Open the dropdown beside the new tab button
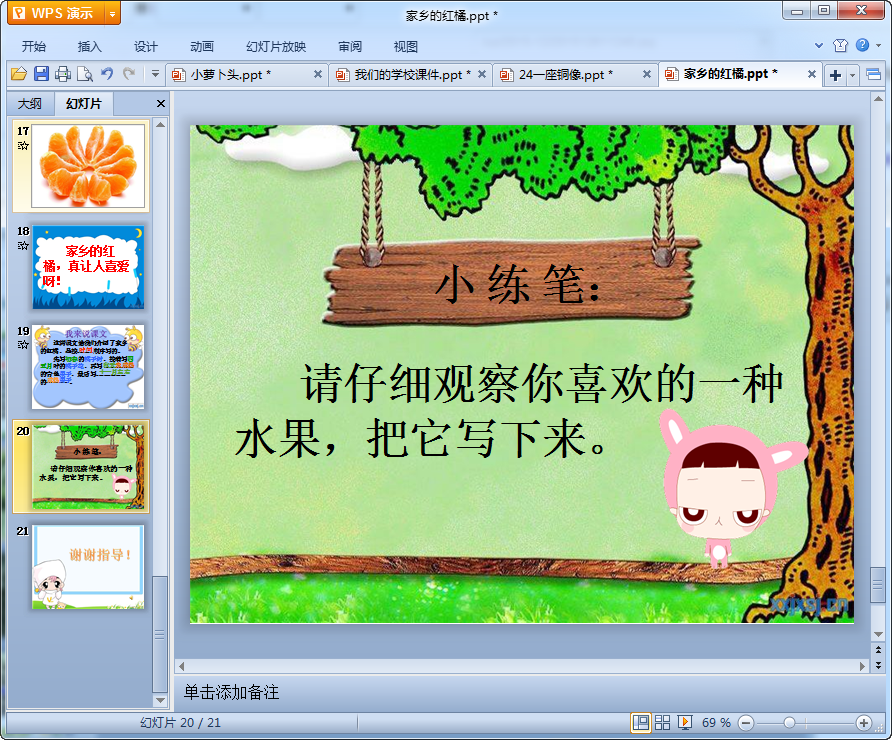 (853, 75)
